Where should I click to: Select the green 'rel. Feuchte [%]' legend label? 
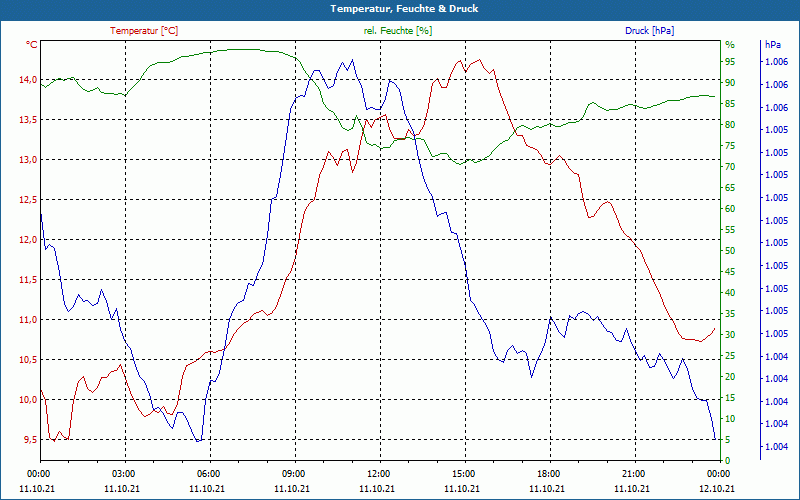(397, 31)
